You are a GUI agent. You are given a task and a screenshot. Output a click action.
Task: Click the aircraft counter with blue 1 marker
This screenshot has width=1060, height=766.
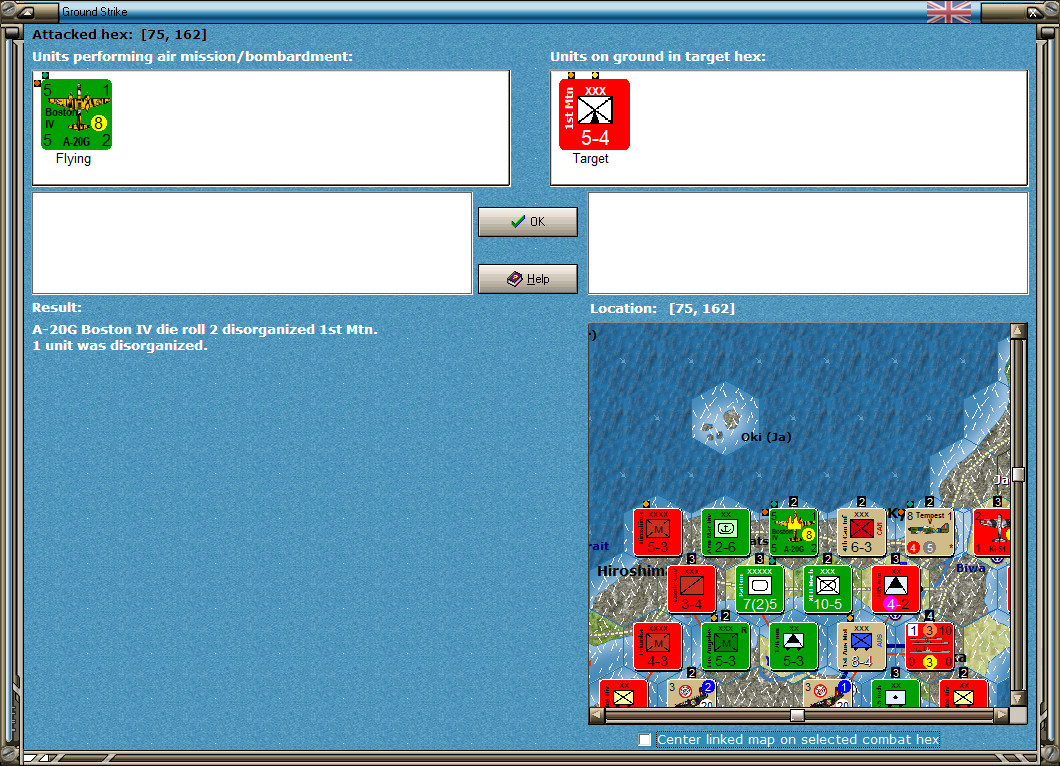tap(827, 694)
